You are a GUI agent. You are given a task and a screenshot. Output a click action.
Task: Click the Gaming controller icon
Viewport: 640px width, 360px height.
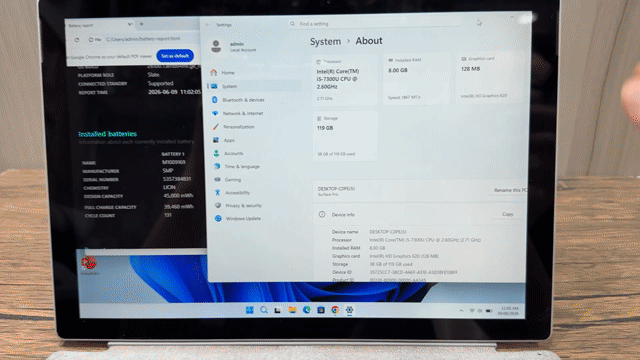pos(218,179)
